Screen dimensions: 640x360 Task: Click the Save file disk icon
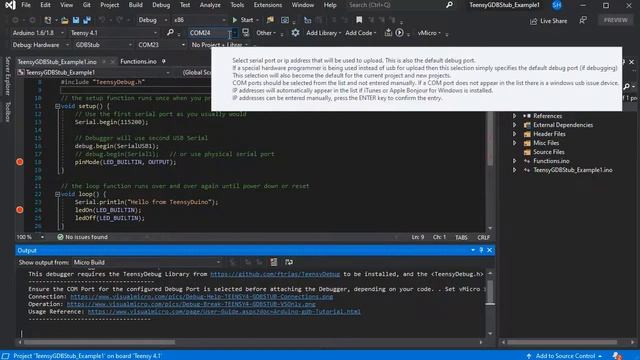coord(76,20)
